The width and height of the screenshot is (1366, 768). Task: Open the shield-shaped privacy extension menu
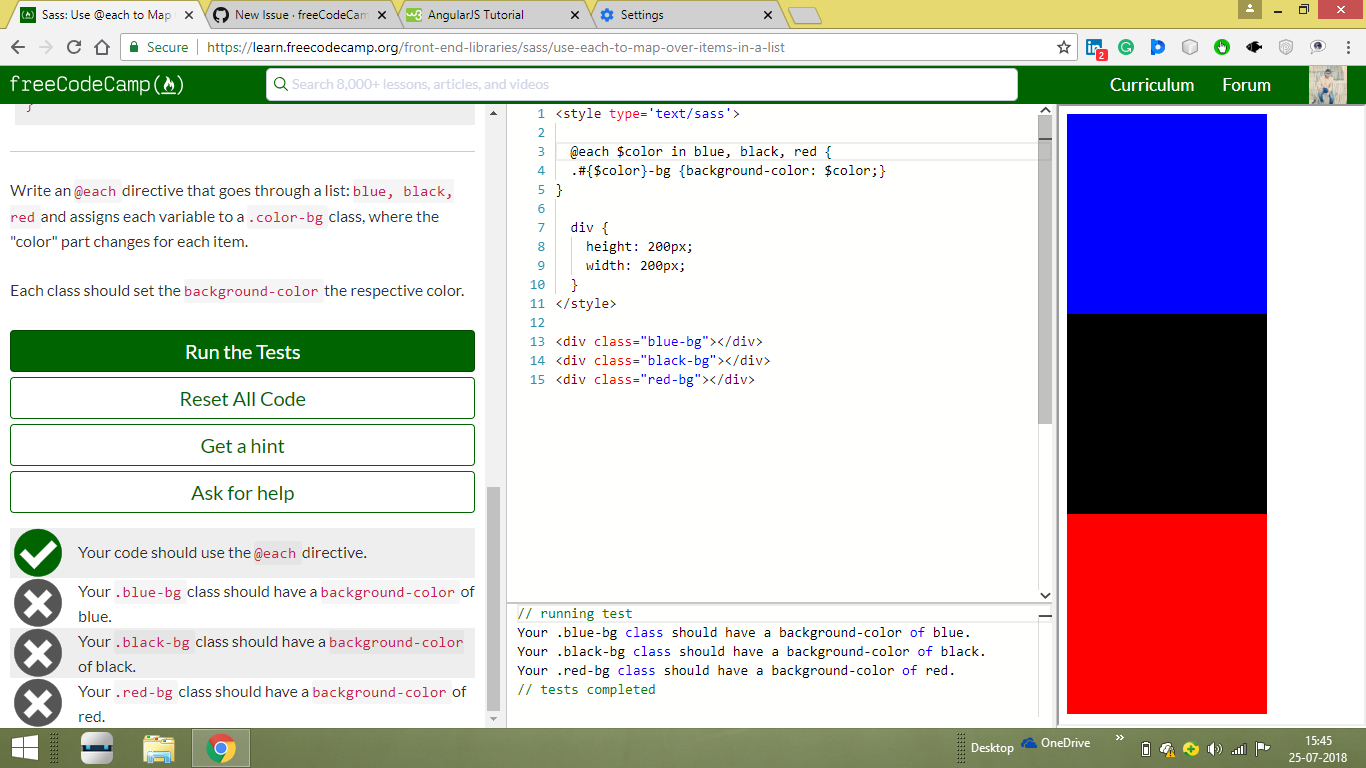(1284, 46)
